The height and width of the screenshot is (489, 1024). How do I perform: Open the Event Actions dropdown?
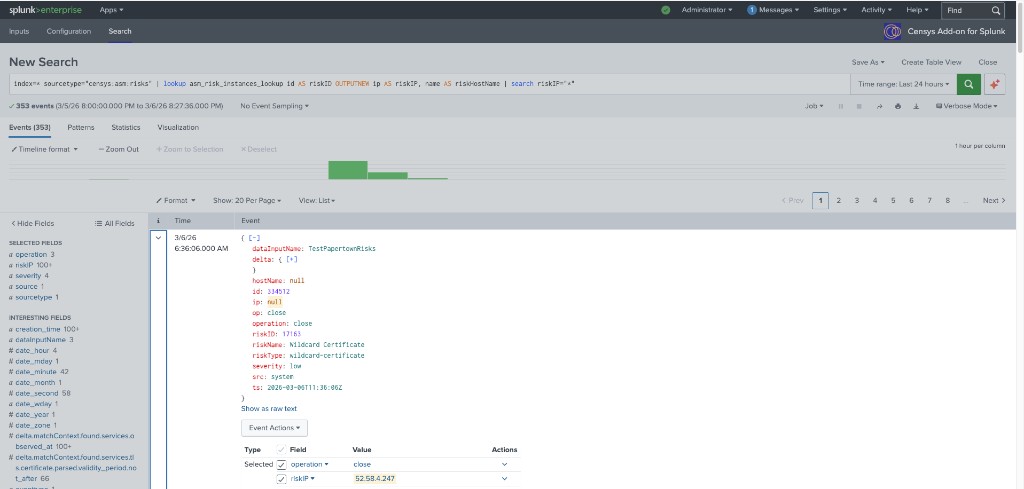(274, 428)
